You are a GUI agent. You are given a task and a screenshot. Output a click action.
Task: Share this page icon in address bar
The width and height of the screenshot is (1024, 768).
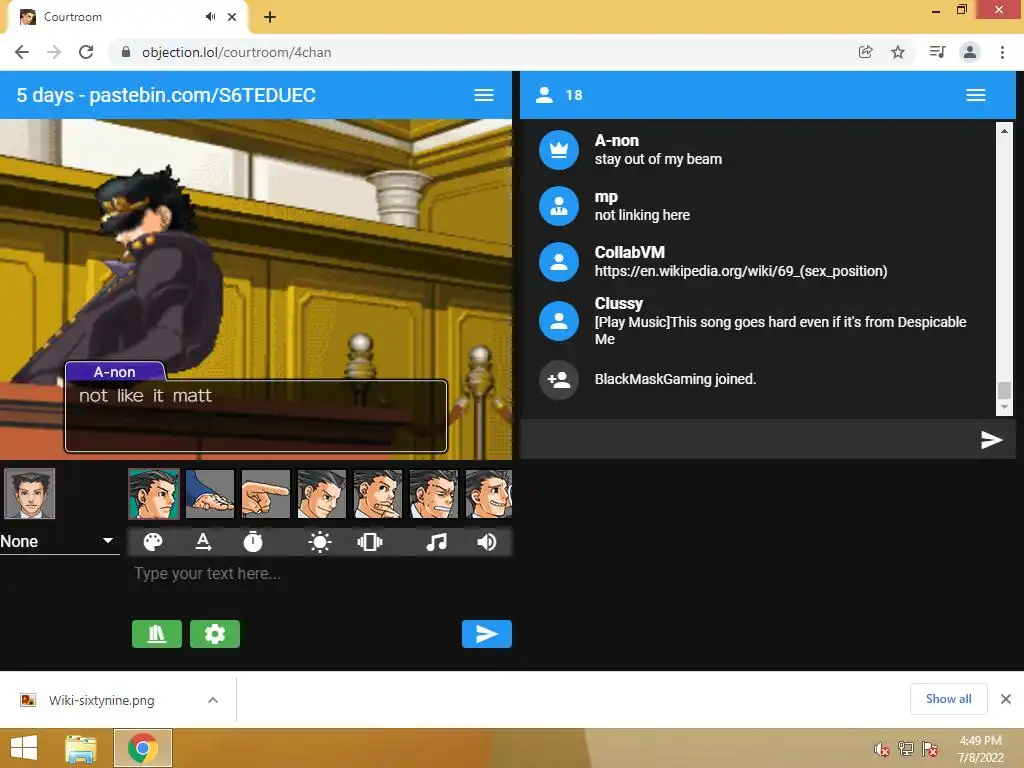click(865, 52)
